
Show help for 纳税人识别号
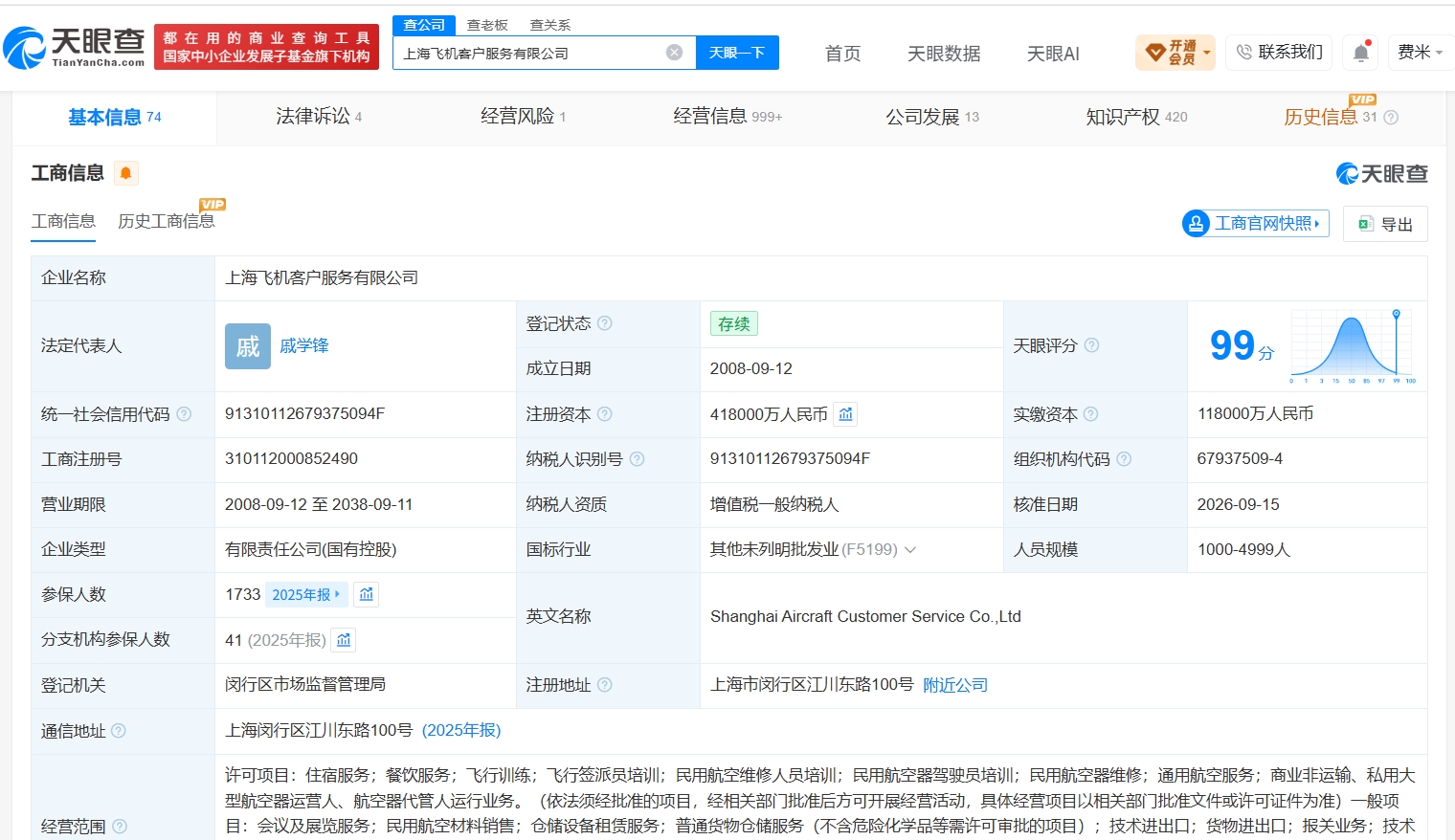[638, 459]
